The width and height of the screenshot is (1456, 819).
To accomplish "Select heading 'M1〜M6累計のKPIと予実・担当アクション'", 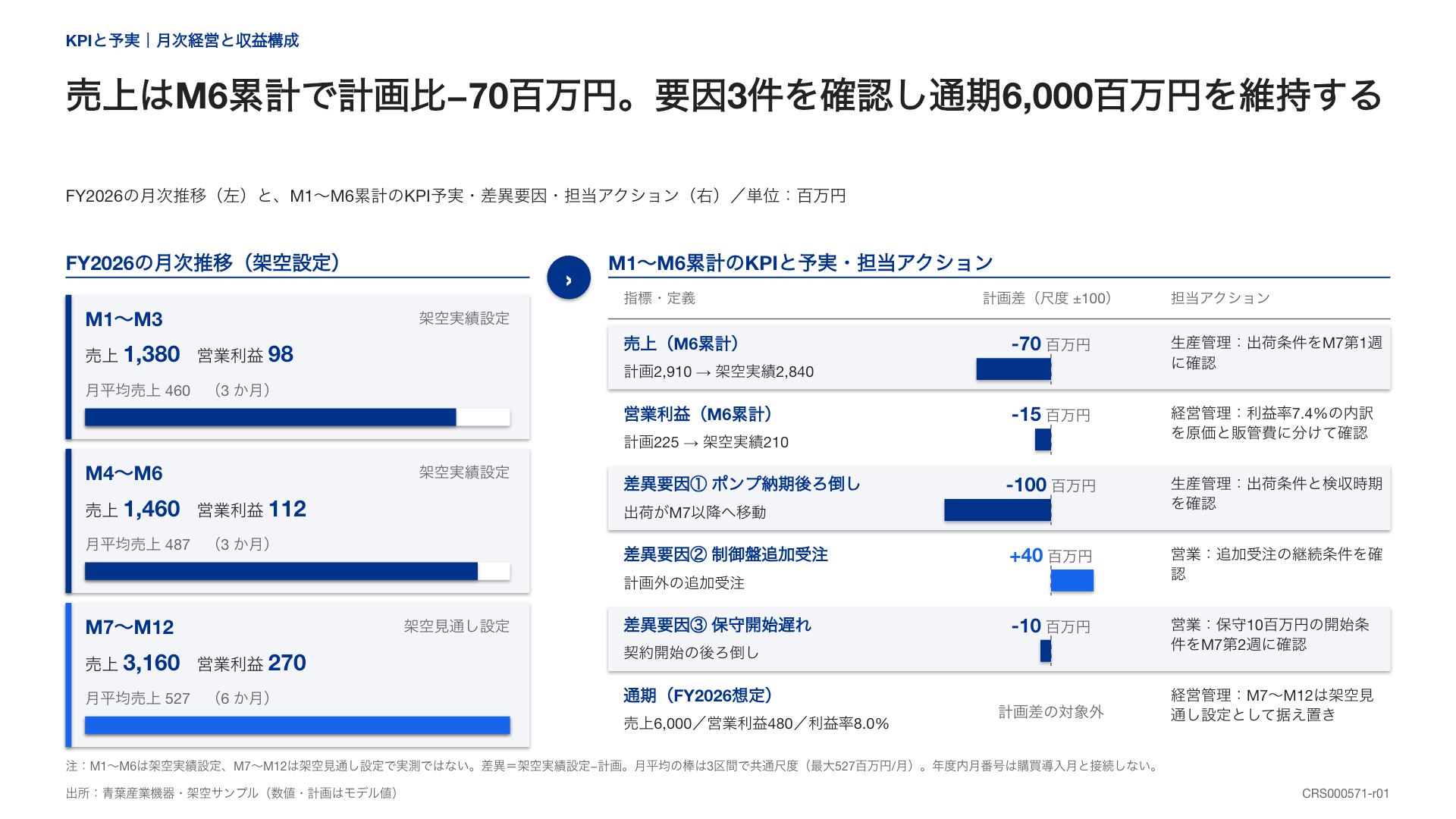I will pos(801,263).
